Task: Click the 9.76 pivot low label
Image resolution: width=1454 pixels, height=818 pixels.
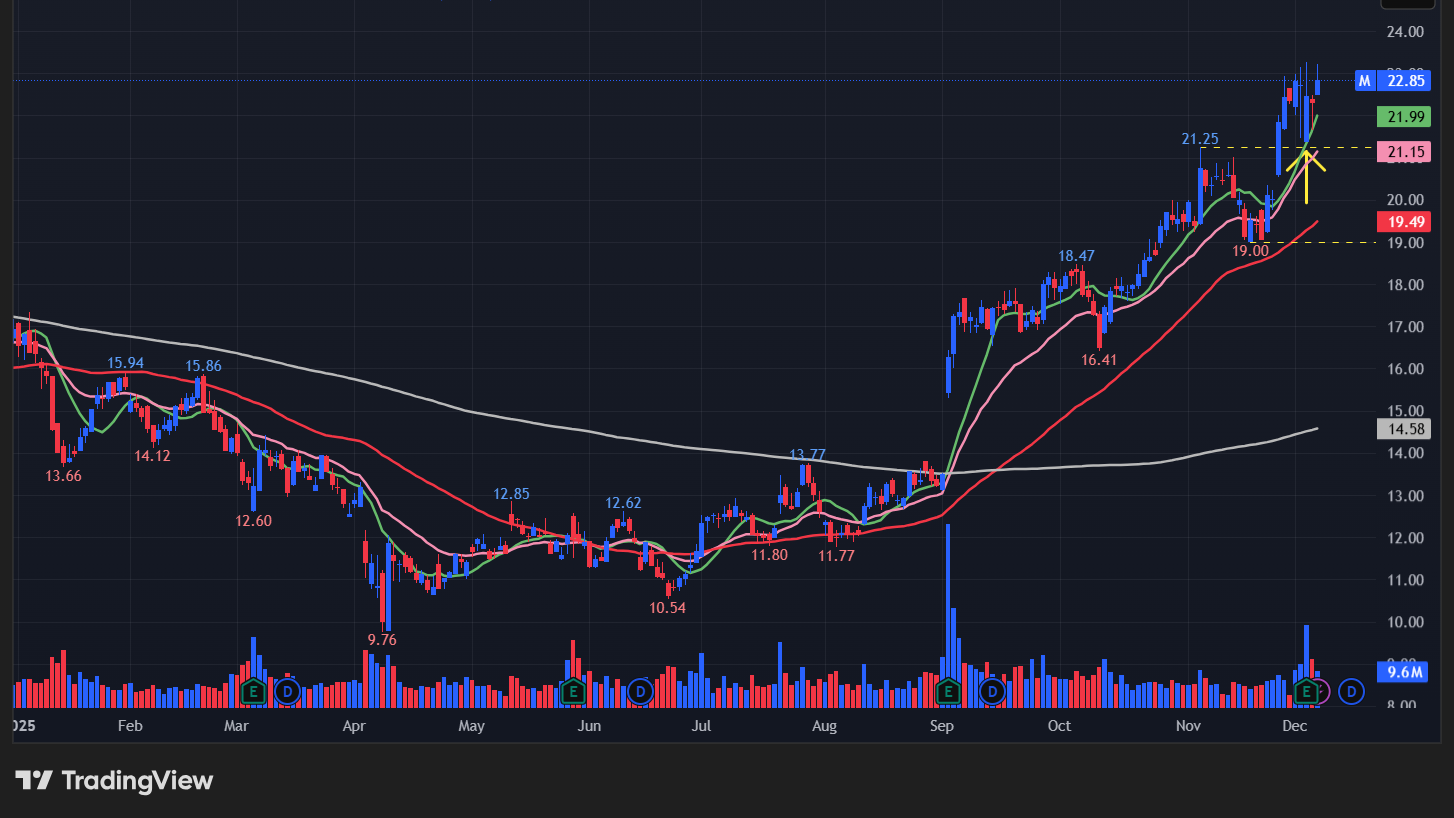Action: [381, 640]
